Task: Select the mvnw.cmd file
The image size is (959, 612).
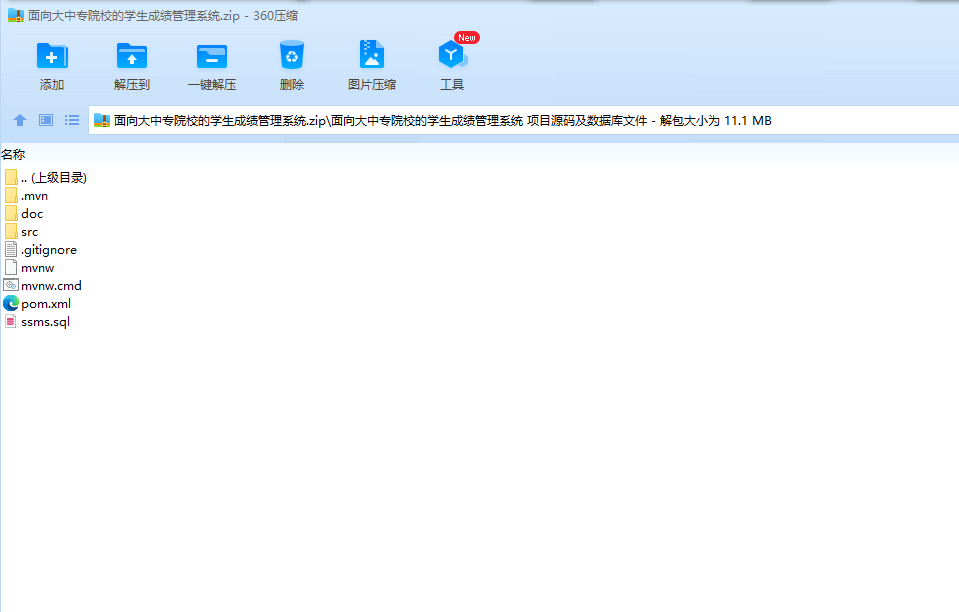Action: (x=43, y=286)
